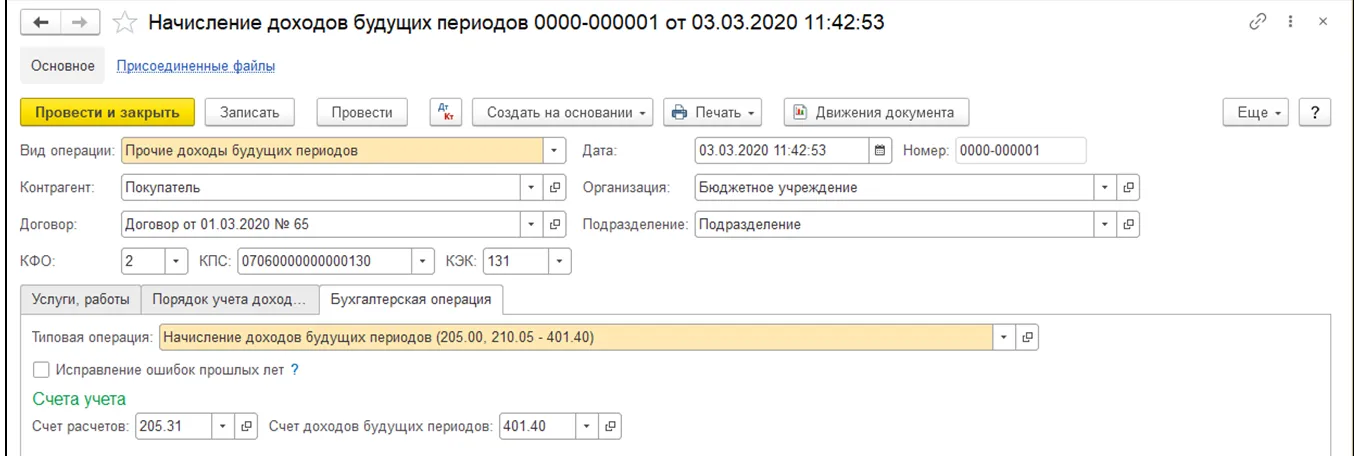Open the КФО dropdown

point(176,262)
